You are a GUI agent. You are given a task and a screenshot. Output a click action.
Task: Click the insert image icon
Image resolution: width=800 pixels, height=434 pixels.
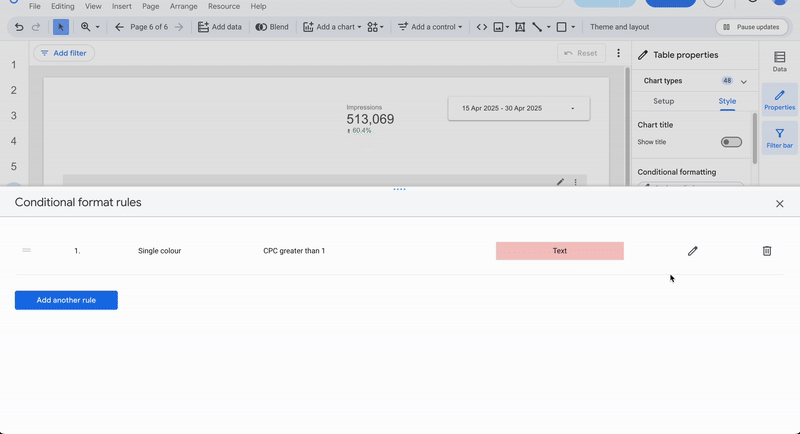click(498, 27)
